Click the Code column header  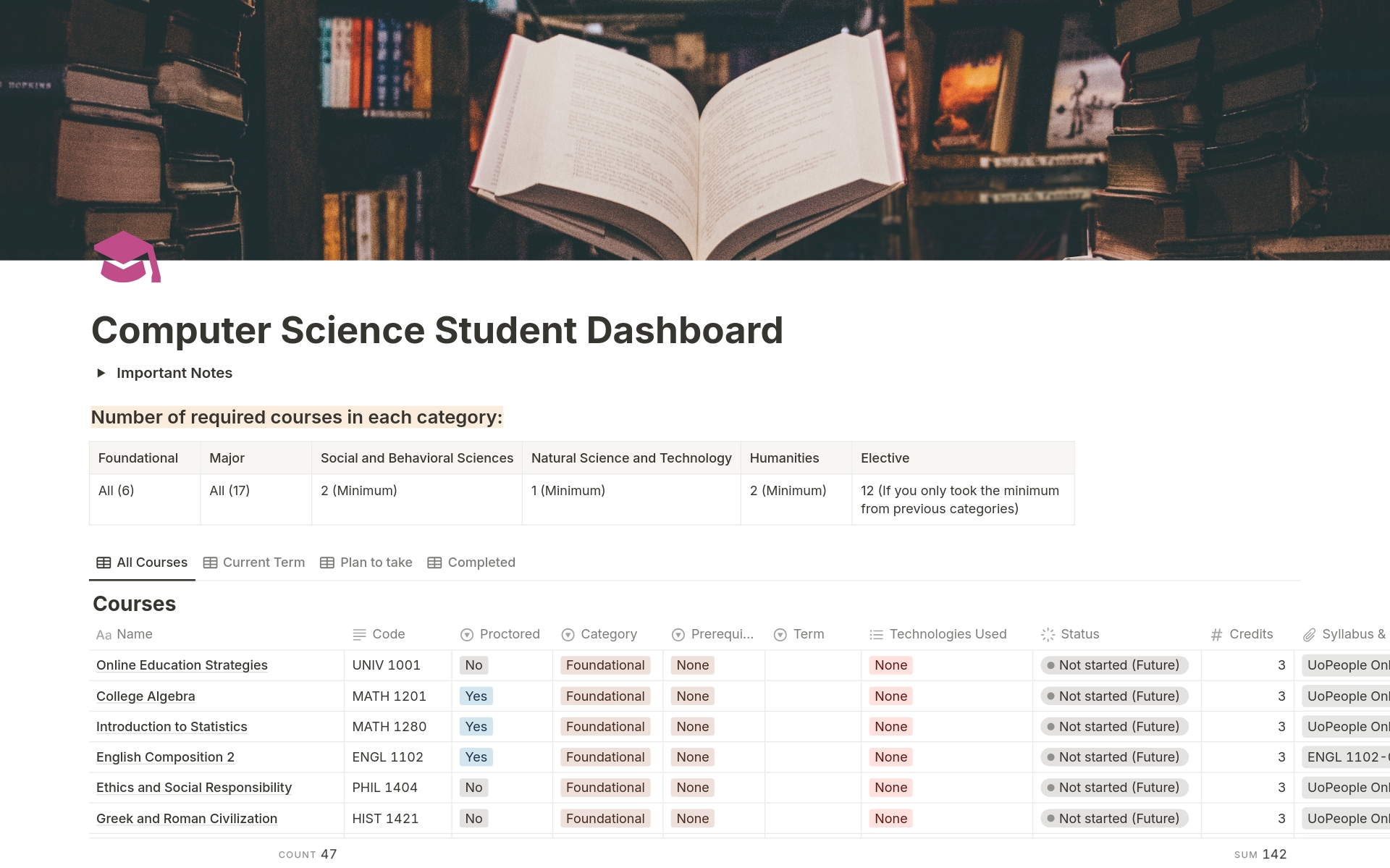(388, 634)
